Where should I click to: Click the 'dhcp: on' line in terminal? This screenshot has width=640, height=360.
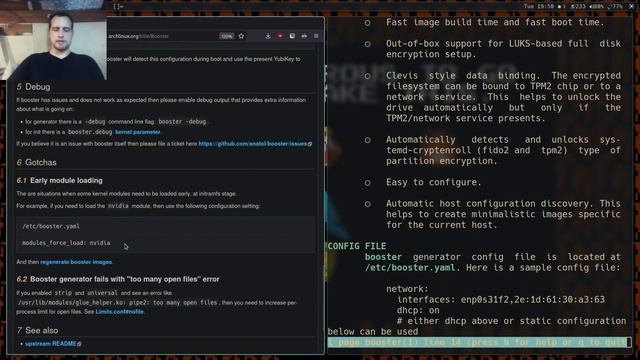(x=418, y=310)
